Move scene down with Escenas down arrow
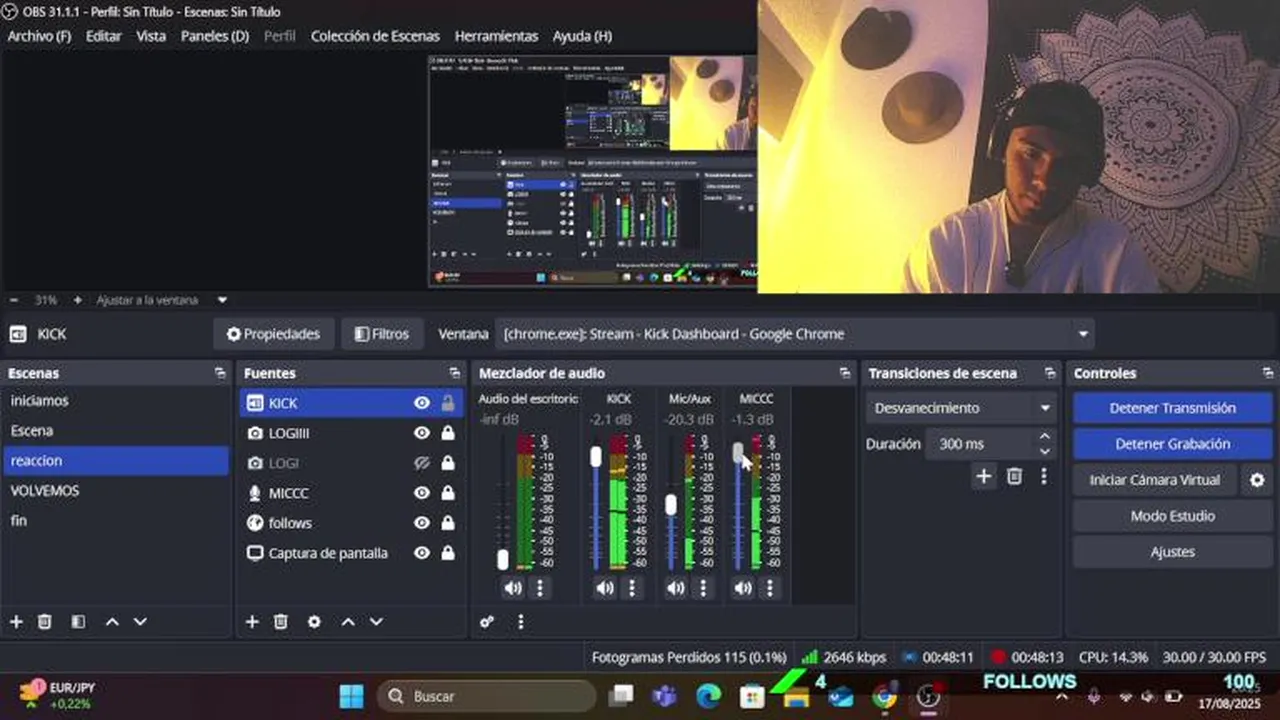1280x720 pixels. pos(140,622)
